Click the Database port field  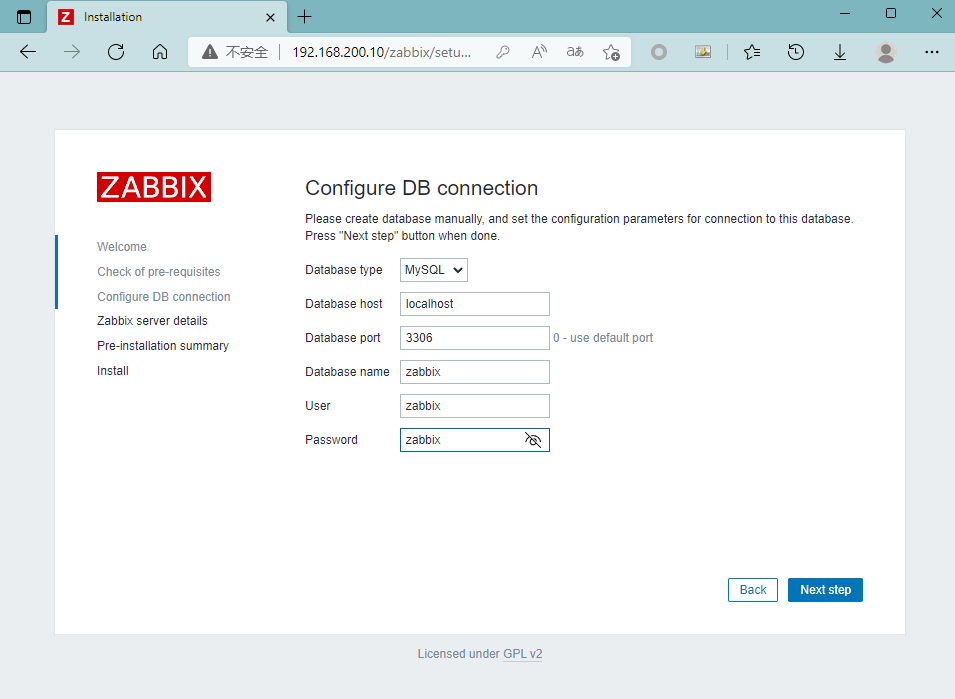475,338
